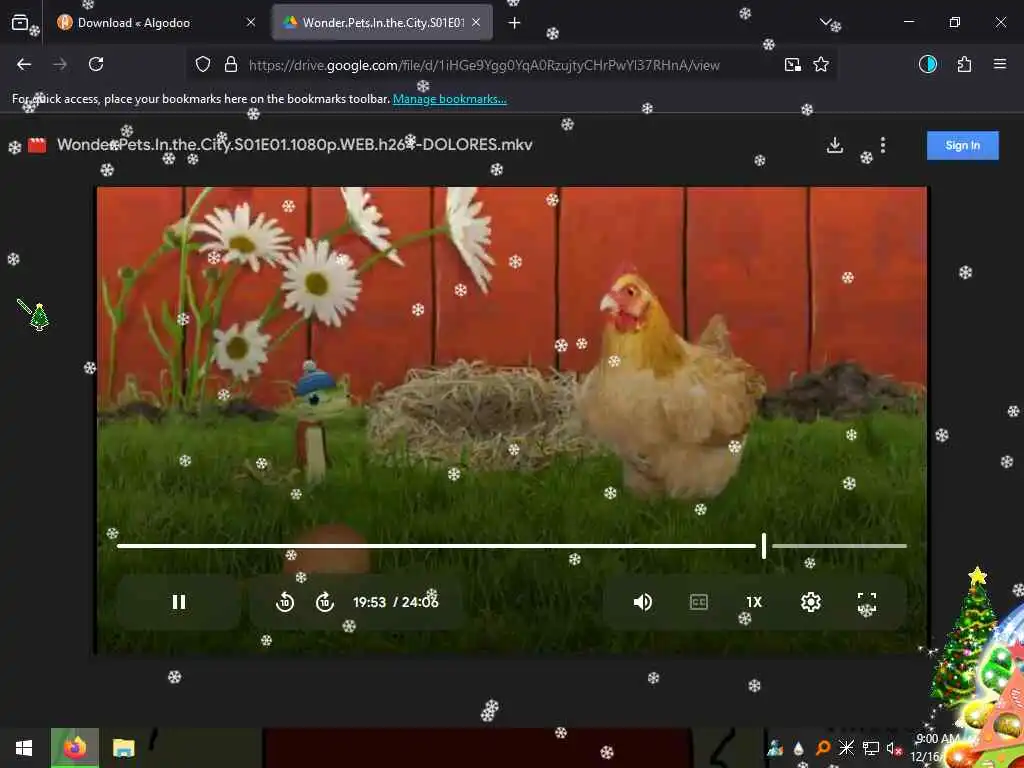This screenshot has height=768, width=1024.
Task: Close the Wonder.Pets Drive tab
Action: coord(476,23)
